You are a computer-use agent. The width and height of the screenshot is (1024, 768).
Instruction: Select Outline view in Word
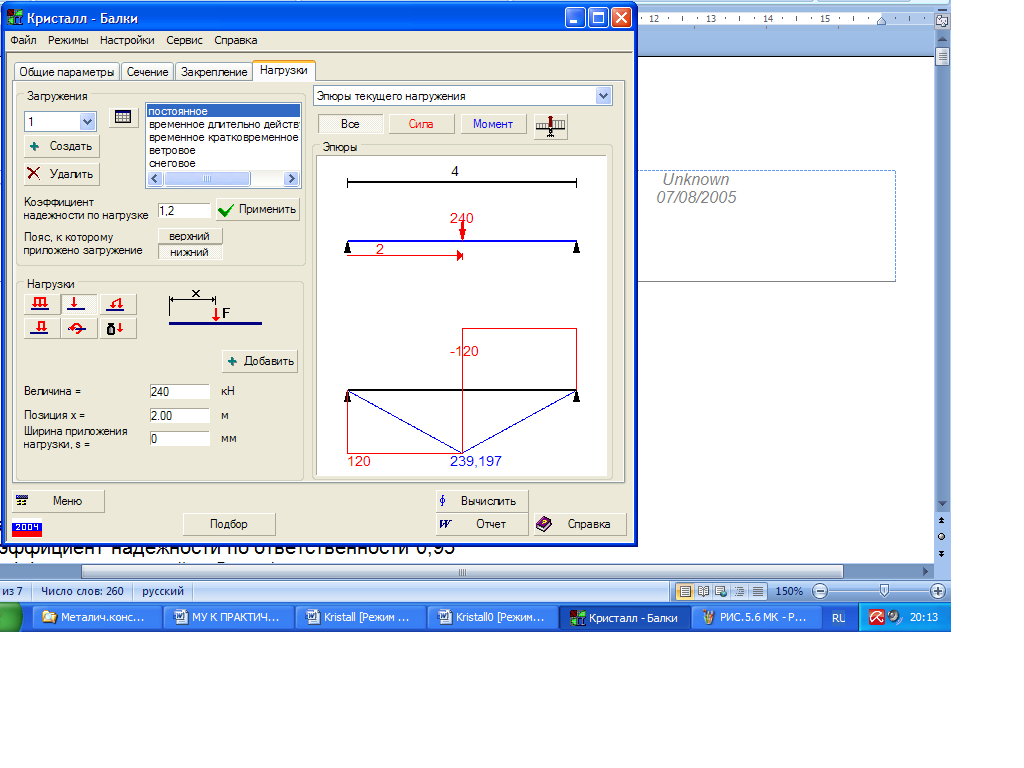[x=739, y=592]
